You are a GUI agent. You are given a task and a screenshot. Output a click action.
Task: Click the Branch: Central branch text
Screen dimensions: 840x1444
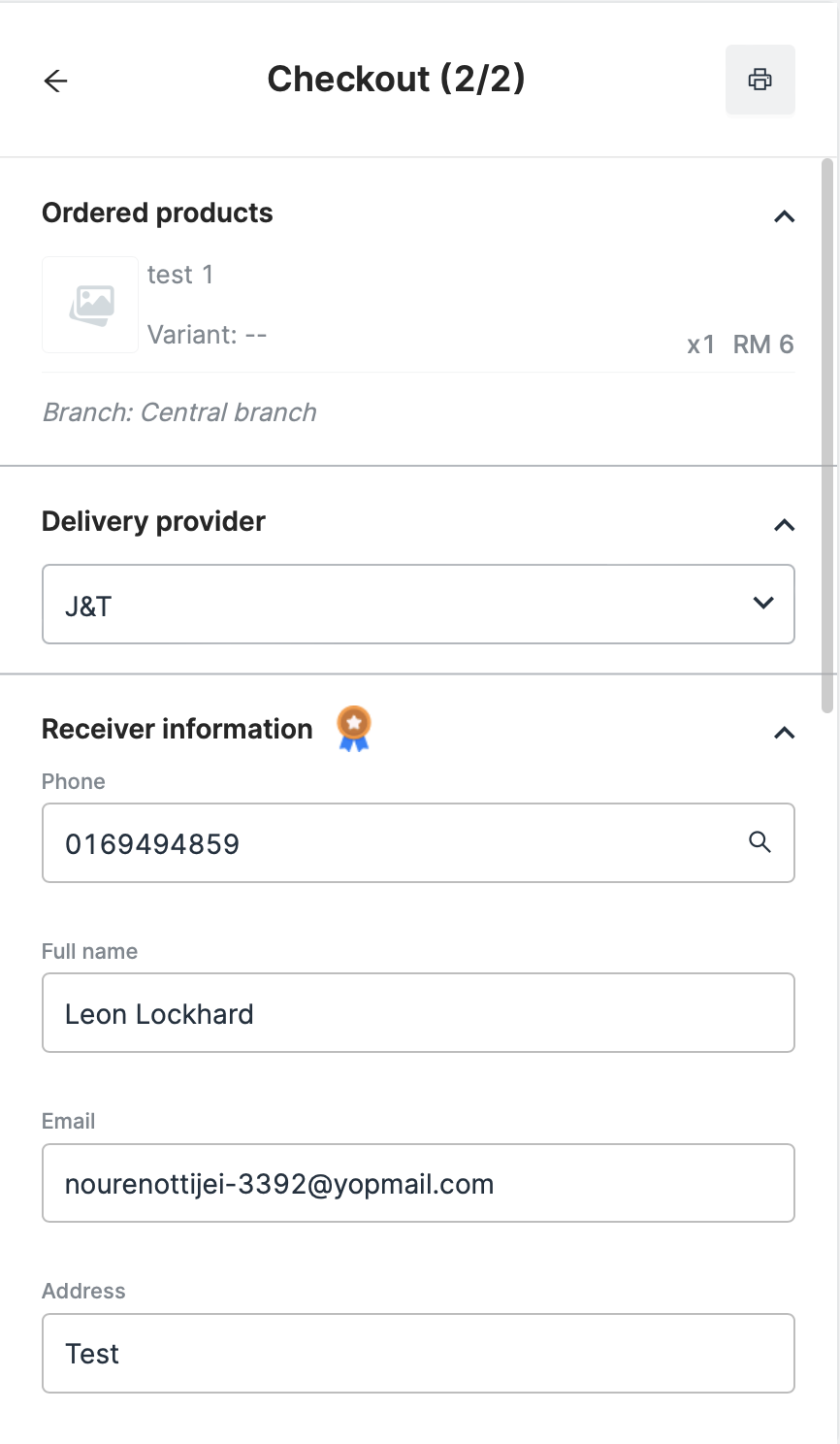coord(179,412)
